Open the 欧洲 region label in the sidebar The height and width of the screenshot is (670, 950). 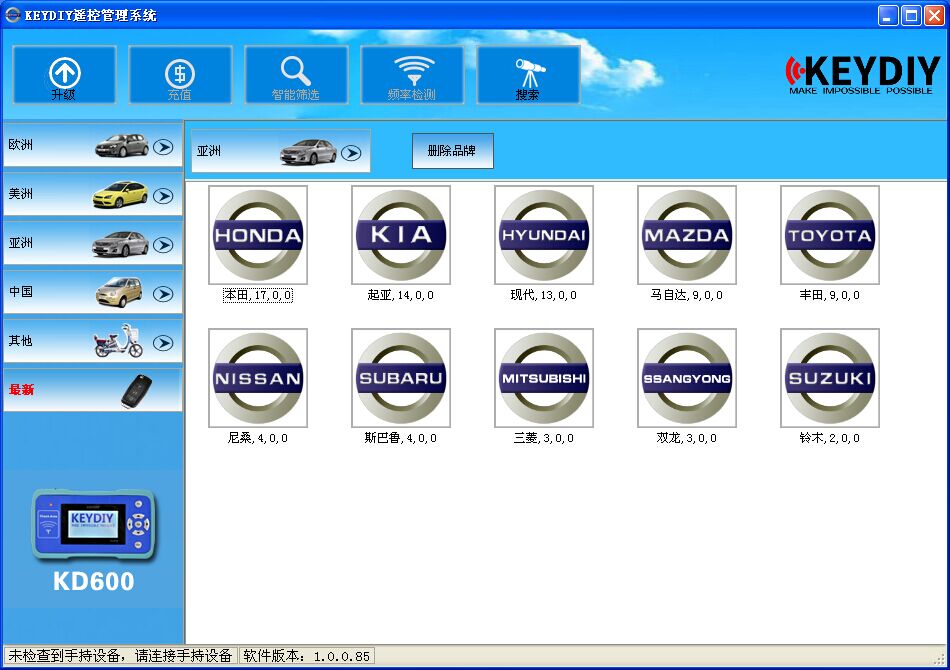point(21,145)
